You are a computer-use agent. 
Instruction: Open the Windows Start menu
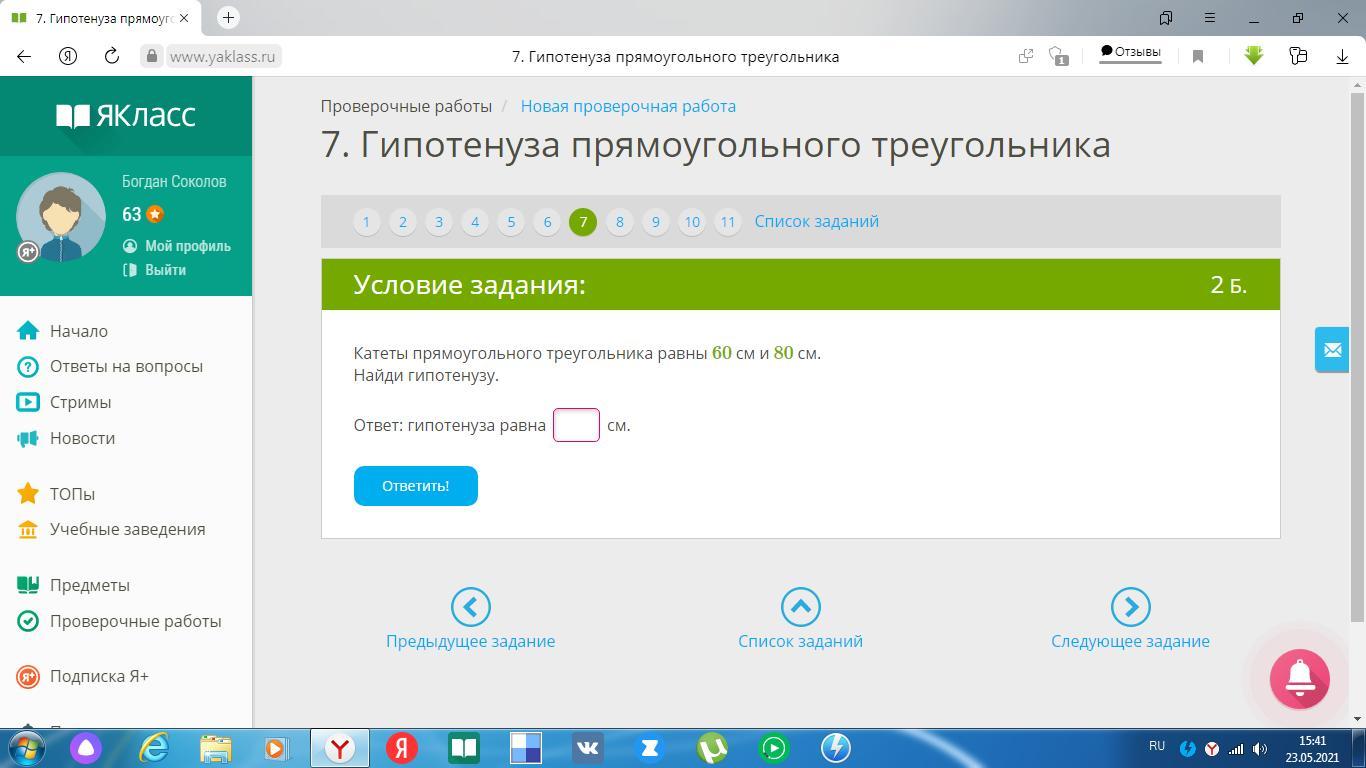click(x=26, y=748)
